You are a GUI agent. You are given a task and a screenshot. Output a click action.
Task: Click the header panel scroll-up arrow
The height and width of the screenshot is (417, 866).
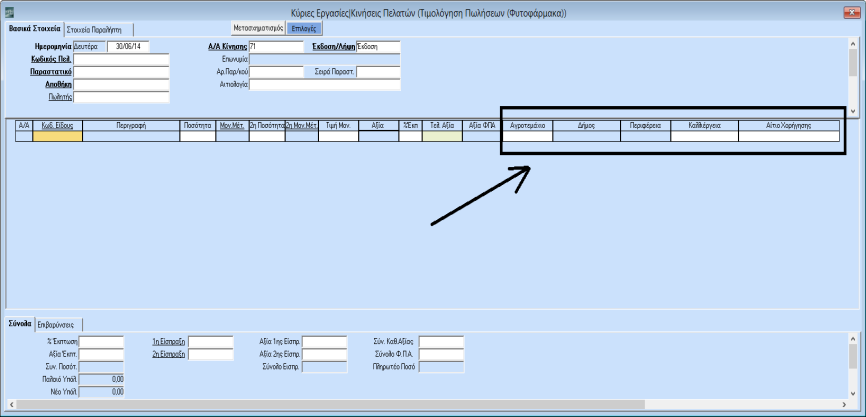[854, 46]
